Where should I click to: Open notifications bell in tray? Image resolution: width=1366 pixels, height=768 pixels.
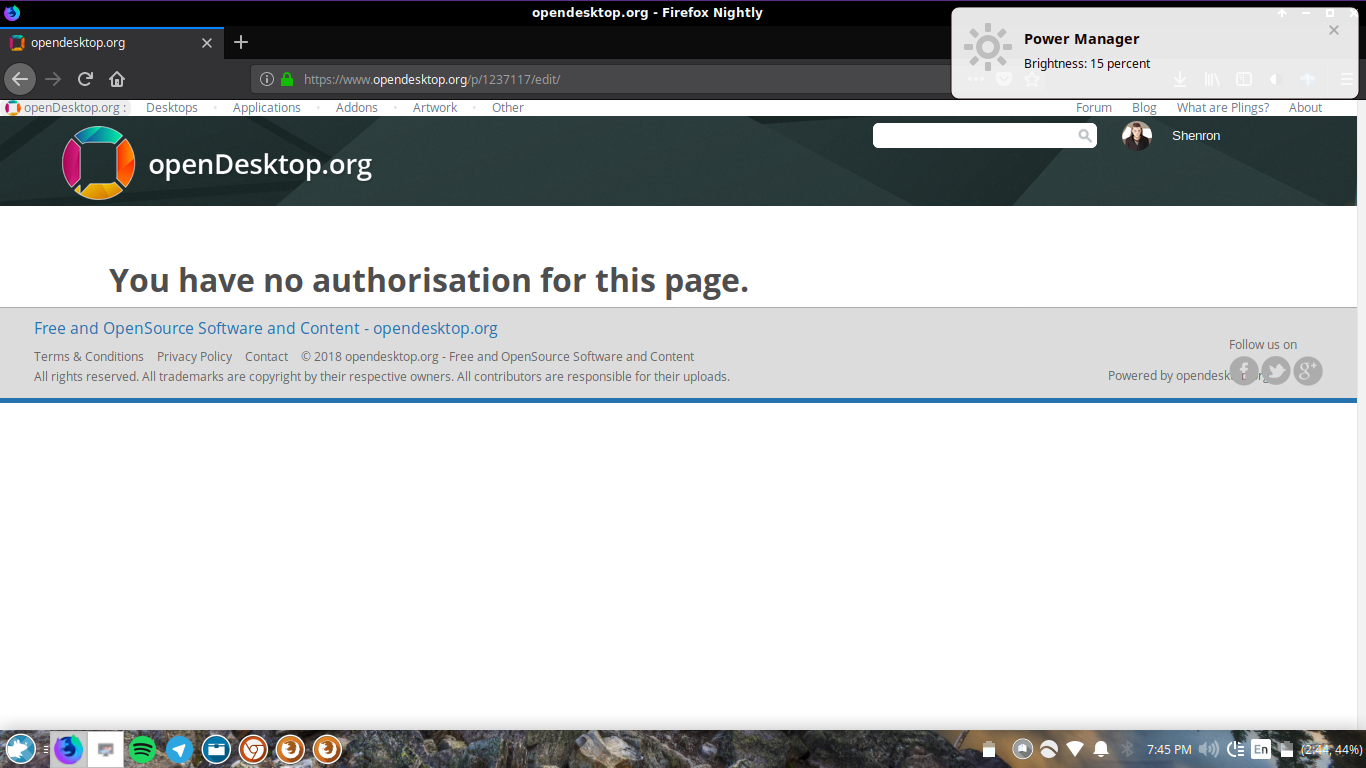point(1101,749)
